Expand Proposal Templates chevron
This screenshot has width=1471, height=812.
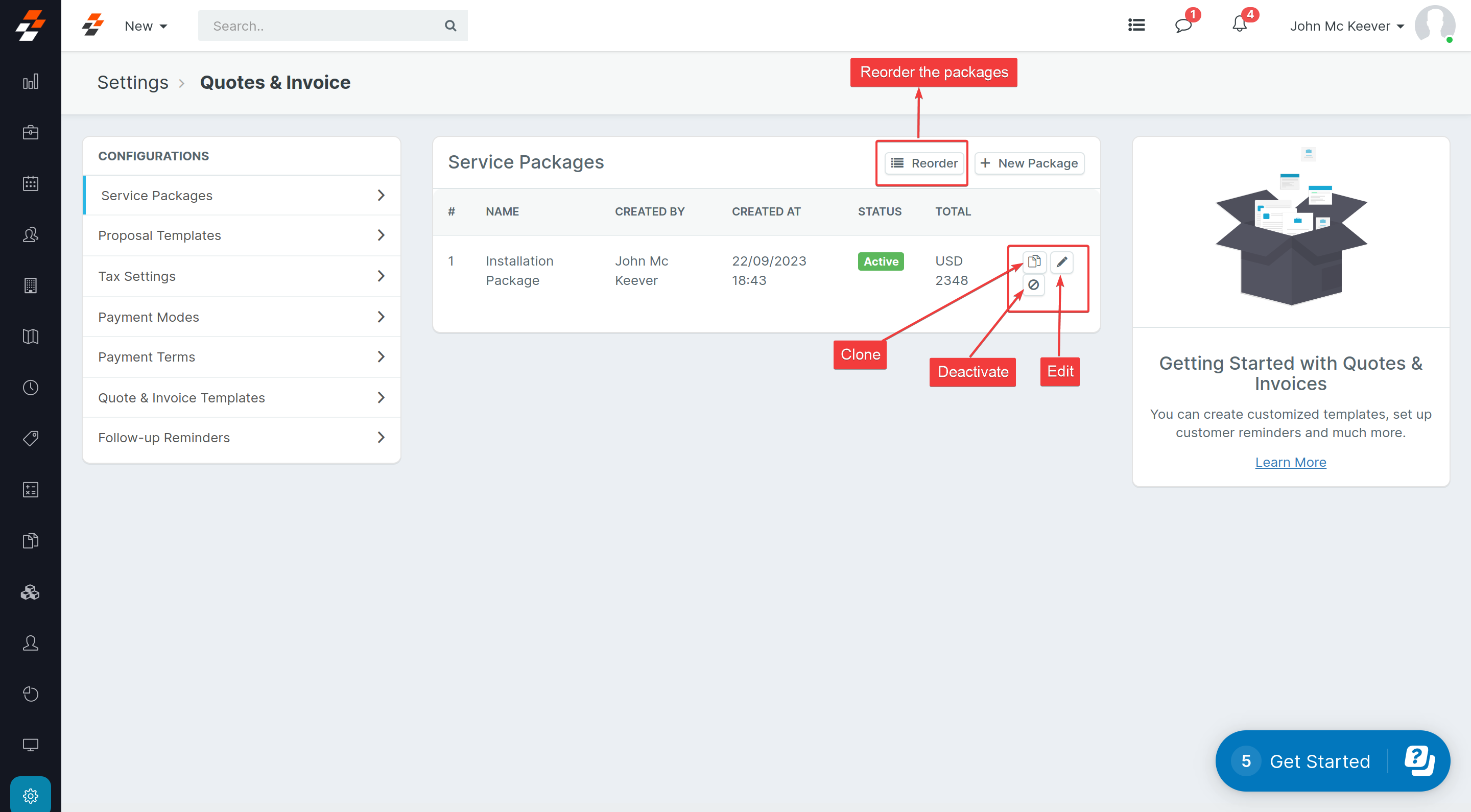pos(381,235)
